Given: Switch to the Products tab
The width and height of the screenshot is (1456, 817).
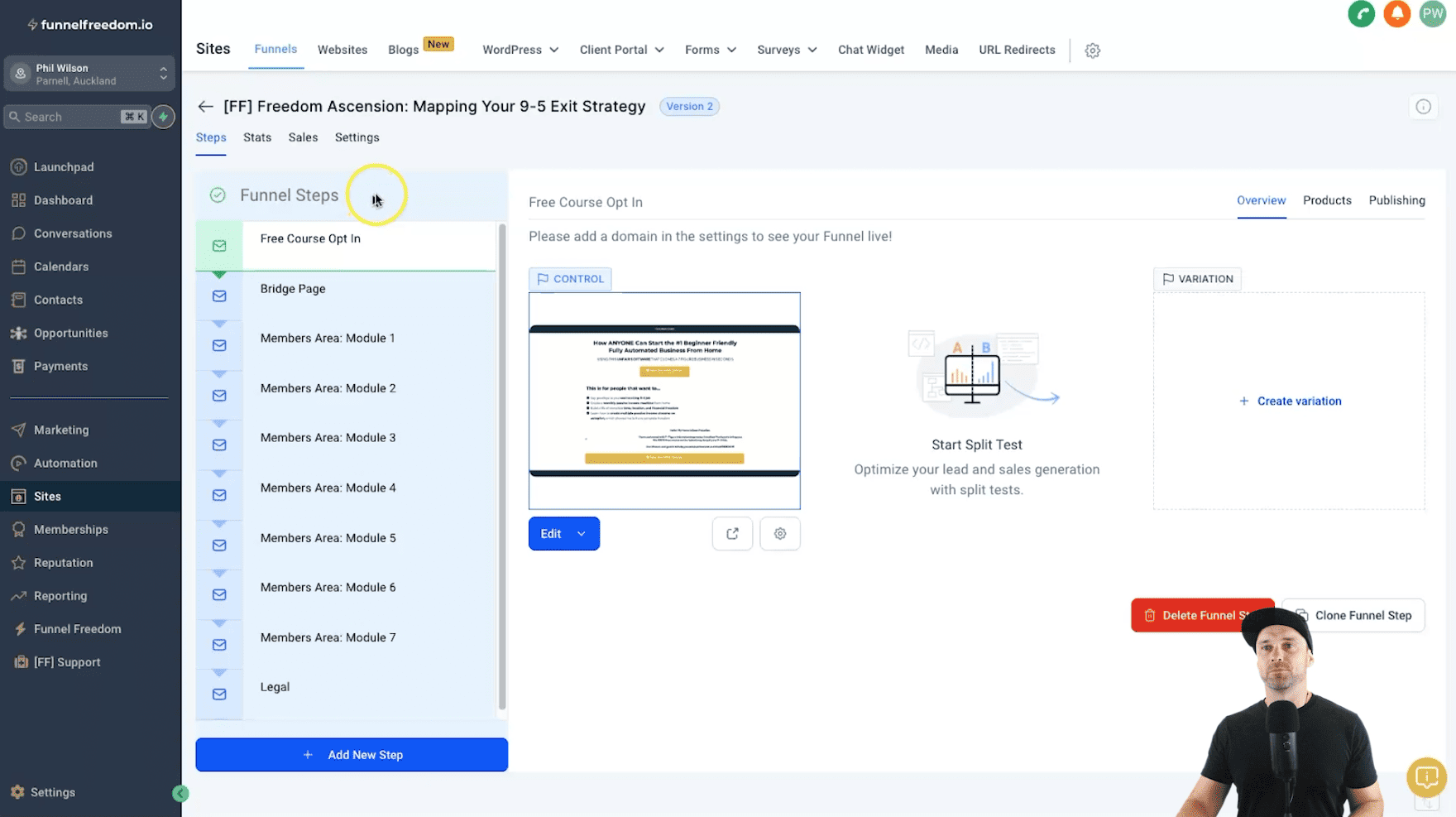Looking at the screenshot, I should 1327,200.
